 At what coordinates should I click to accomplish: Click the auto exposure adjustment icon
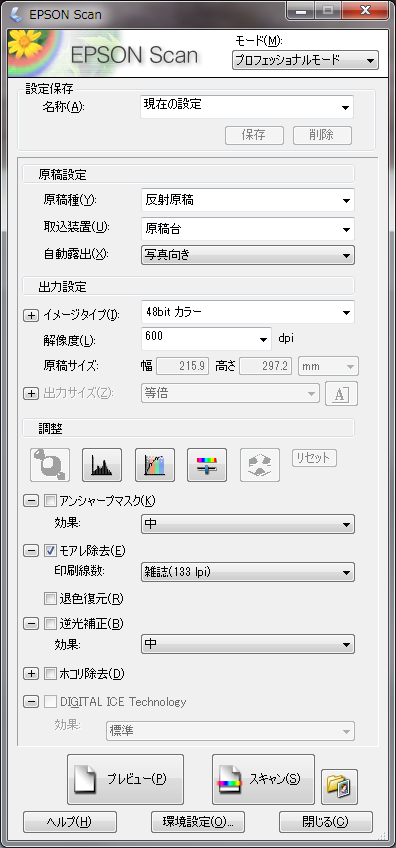tap(50, 465)
